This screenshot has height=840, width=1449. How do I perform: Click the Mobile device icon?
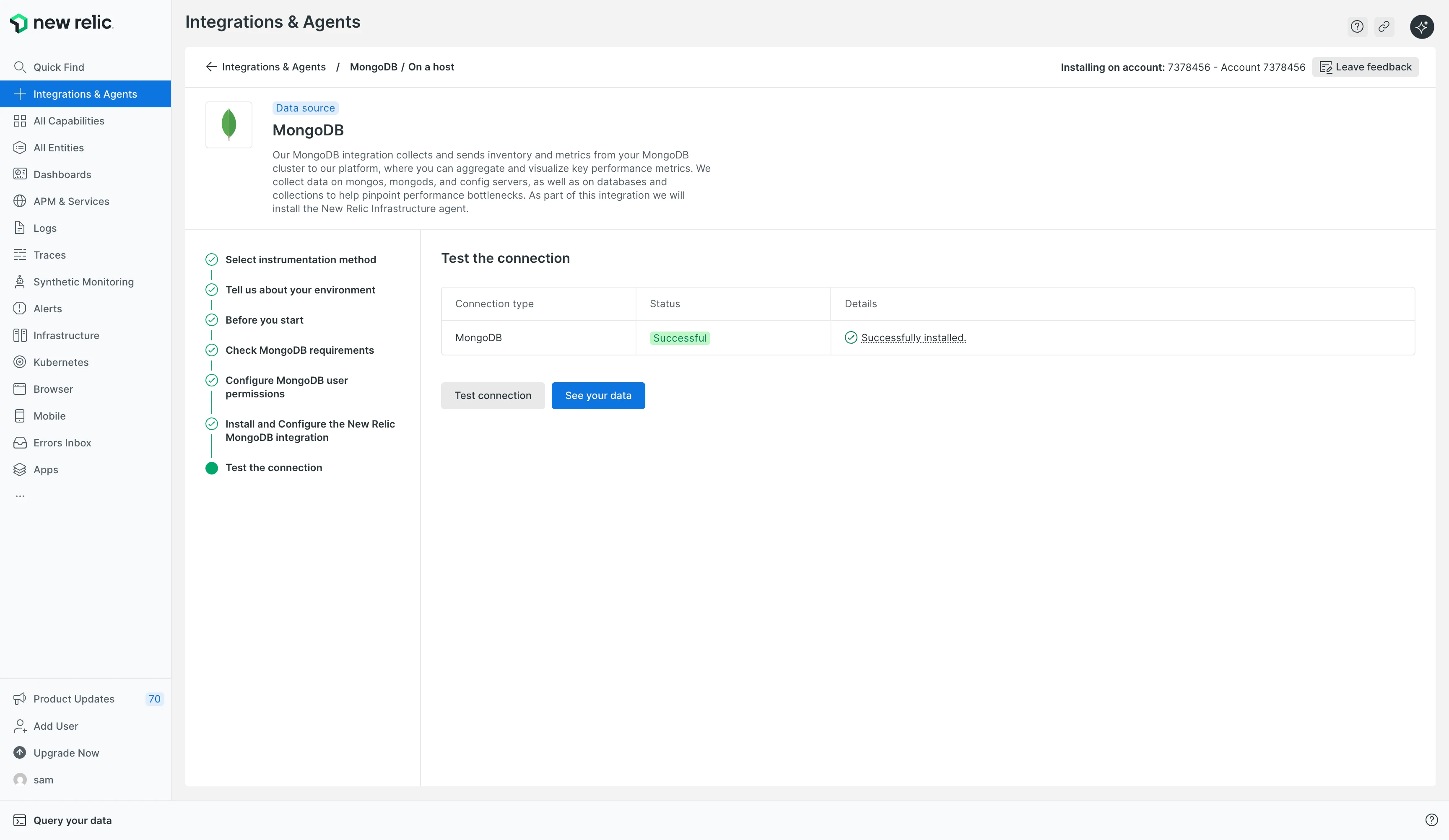coord(20,416)
